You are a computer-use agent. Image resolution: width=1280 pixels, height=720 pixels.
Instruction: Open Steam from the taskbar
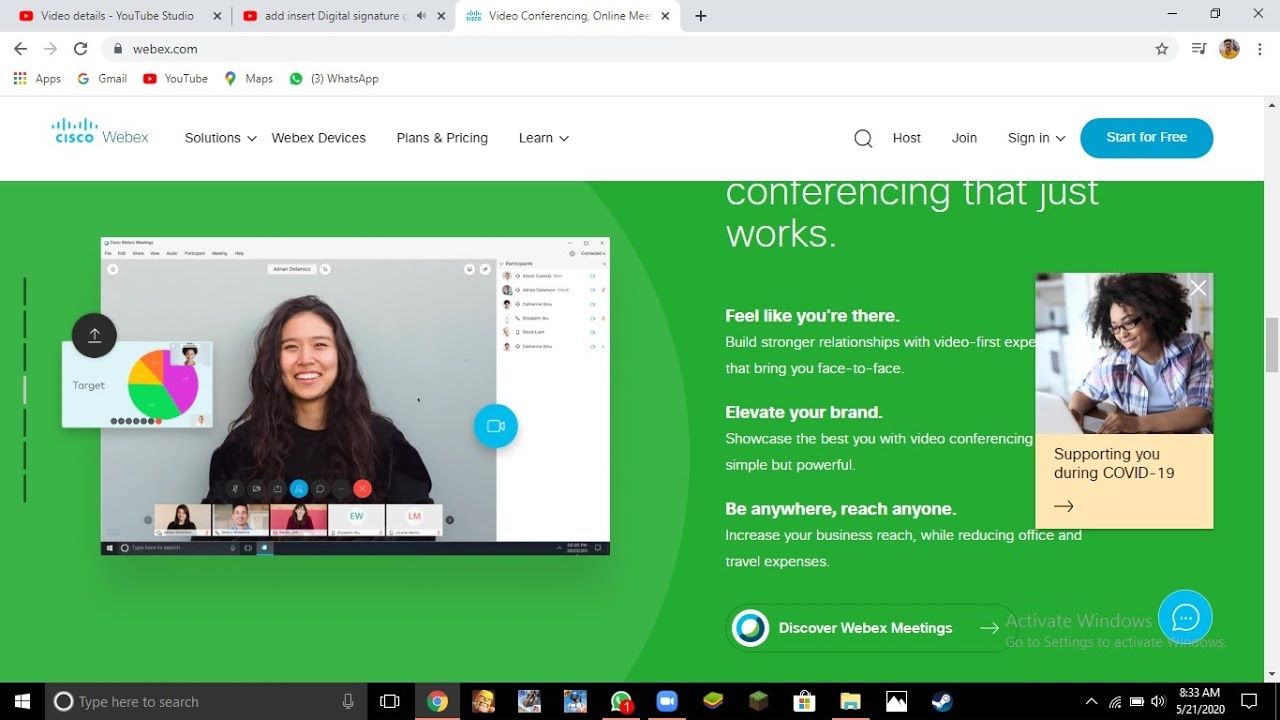tap(941, 701)
